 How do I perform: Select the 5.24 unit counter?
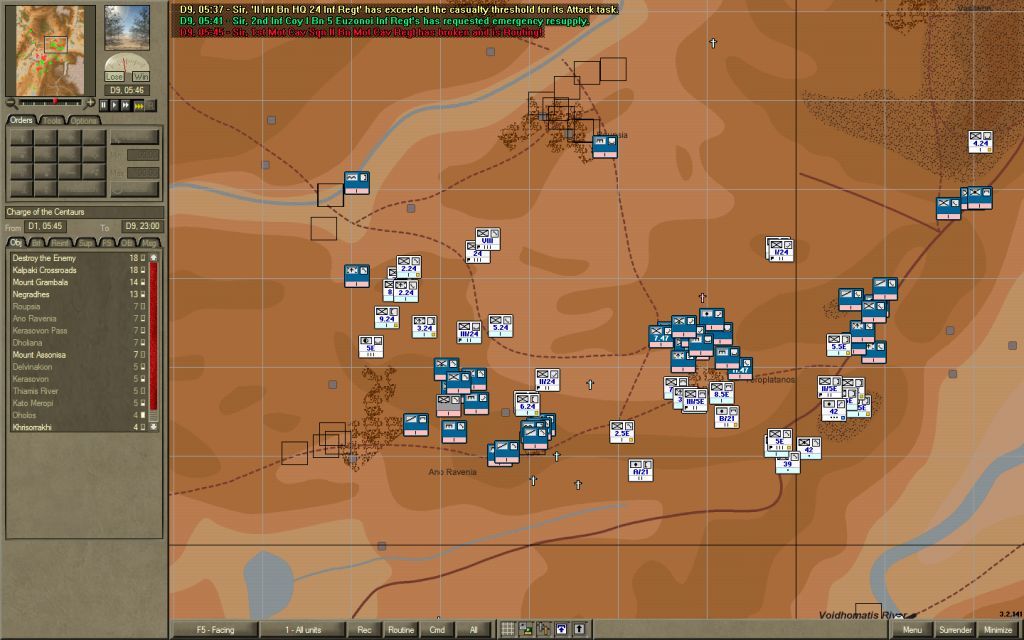tap(500, 326)
